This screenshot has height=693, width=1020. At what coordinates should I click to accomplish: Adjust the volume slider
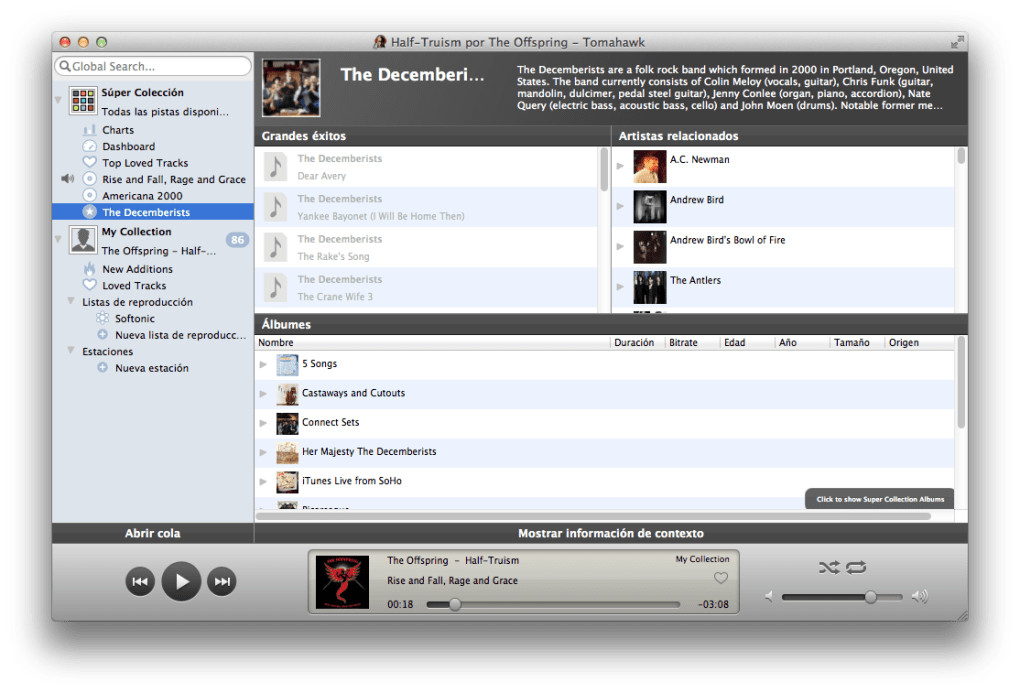(842, 597)
